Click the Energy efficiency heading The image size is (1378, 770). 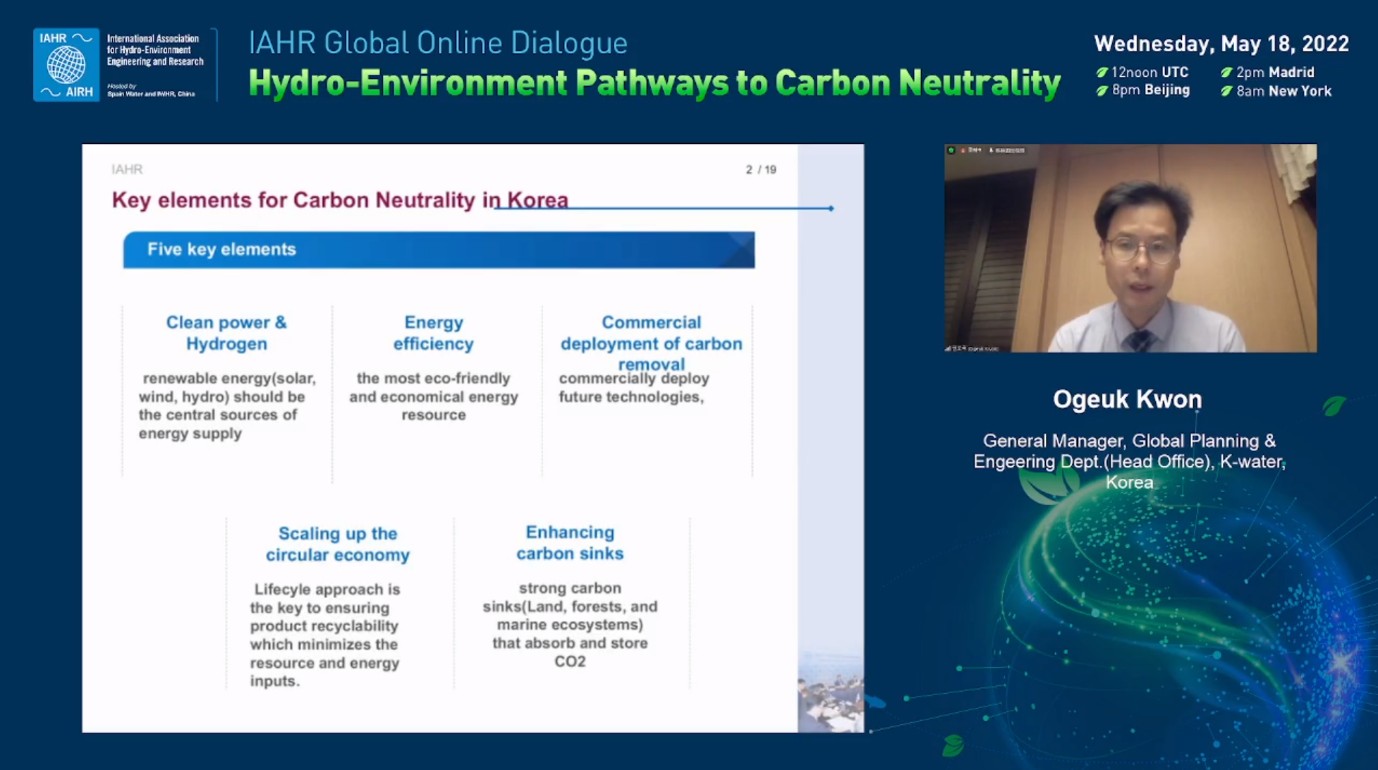pos(433,333)
